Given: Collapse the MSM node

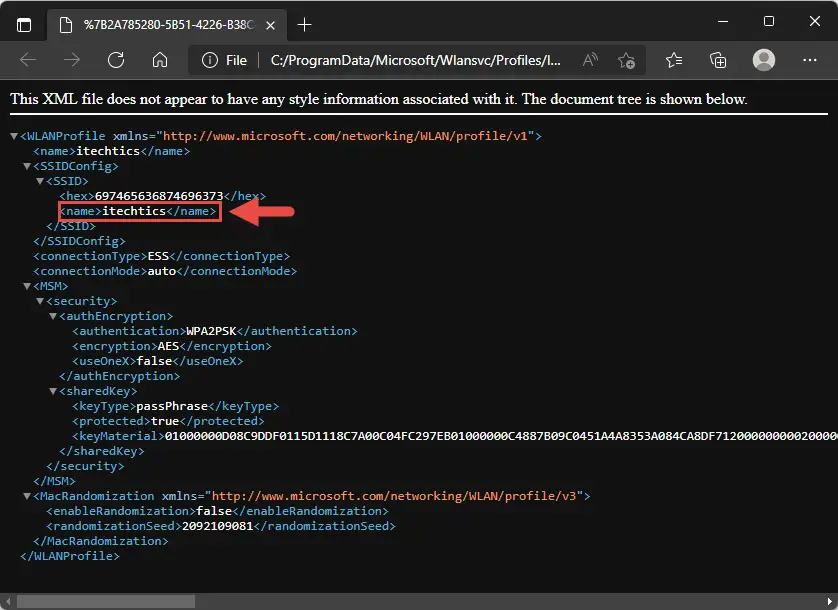Looking at the screenshot, I should coord(27,286).
